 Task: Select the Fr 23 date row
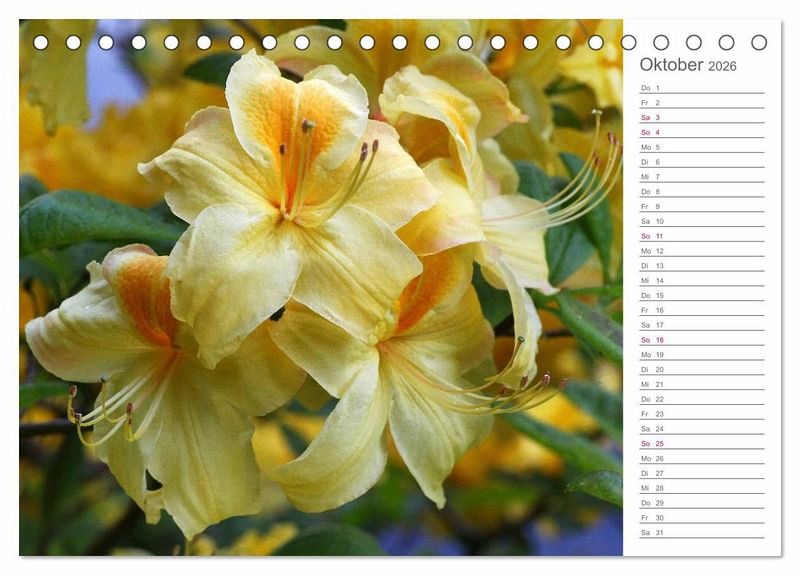(x=701, y=414)
